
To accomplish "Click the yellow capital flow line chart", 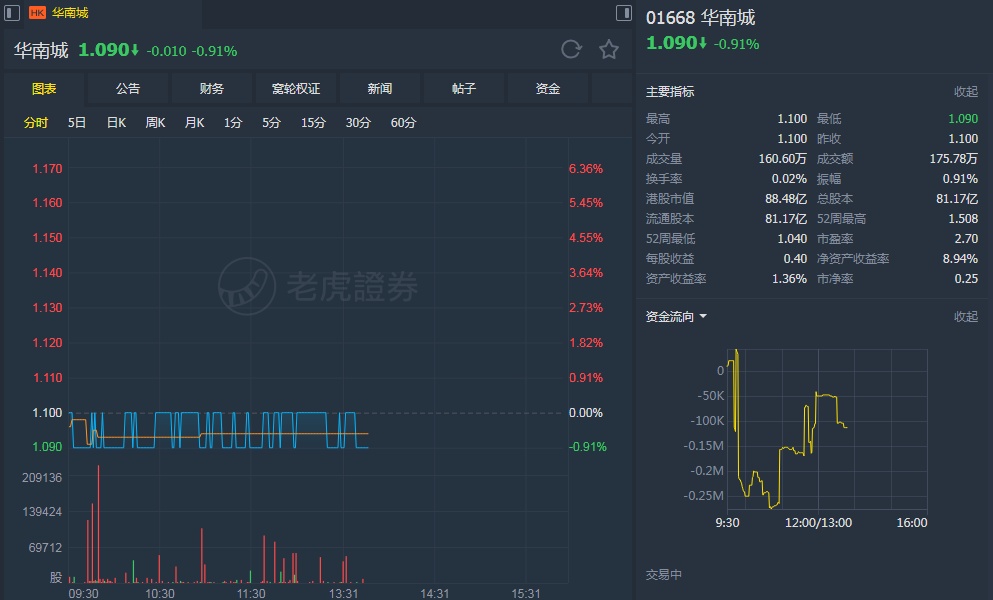I will click(x=786, y=428).
